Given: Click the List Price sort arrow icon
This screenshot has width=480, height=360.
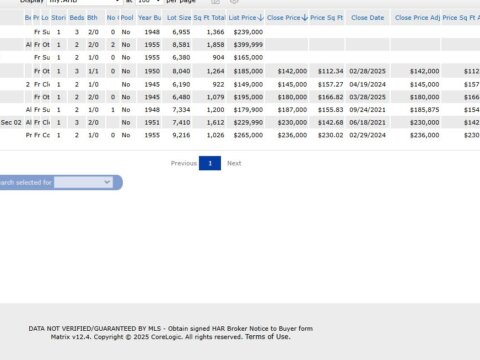Looking at the screenshot, I should click(261, 18).
